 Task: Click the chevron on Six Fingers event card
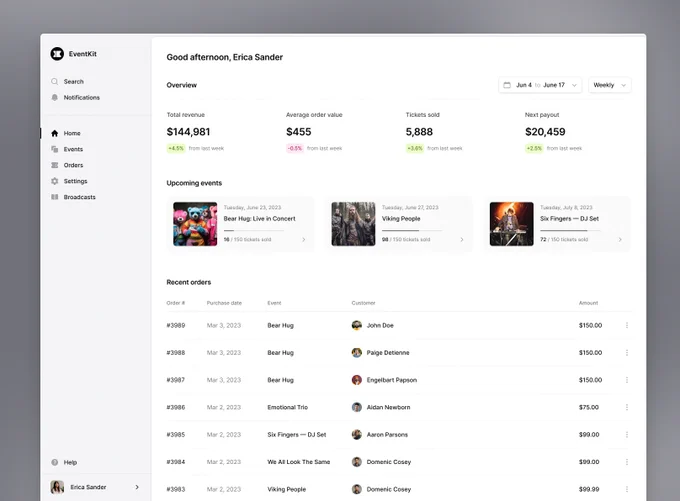(620, 239)
